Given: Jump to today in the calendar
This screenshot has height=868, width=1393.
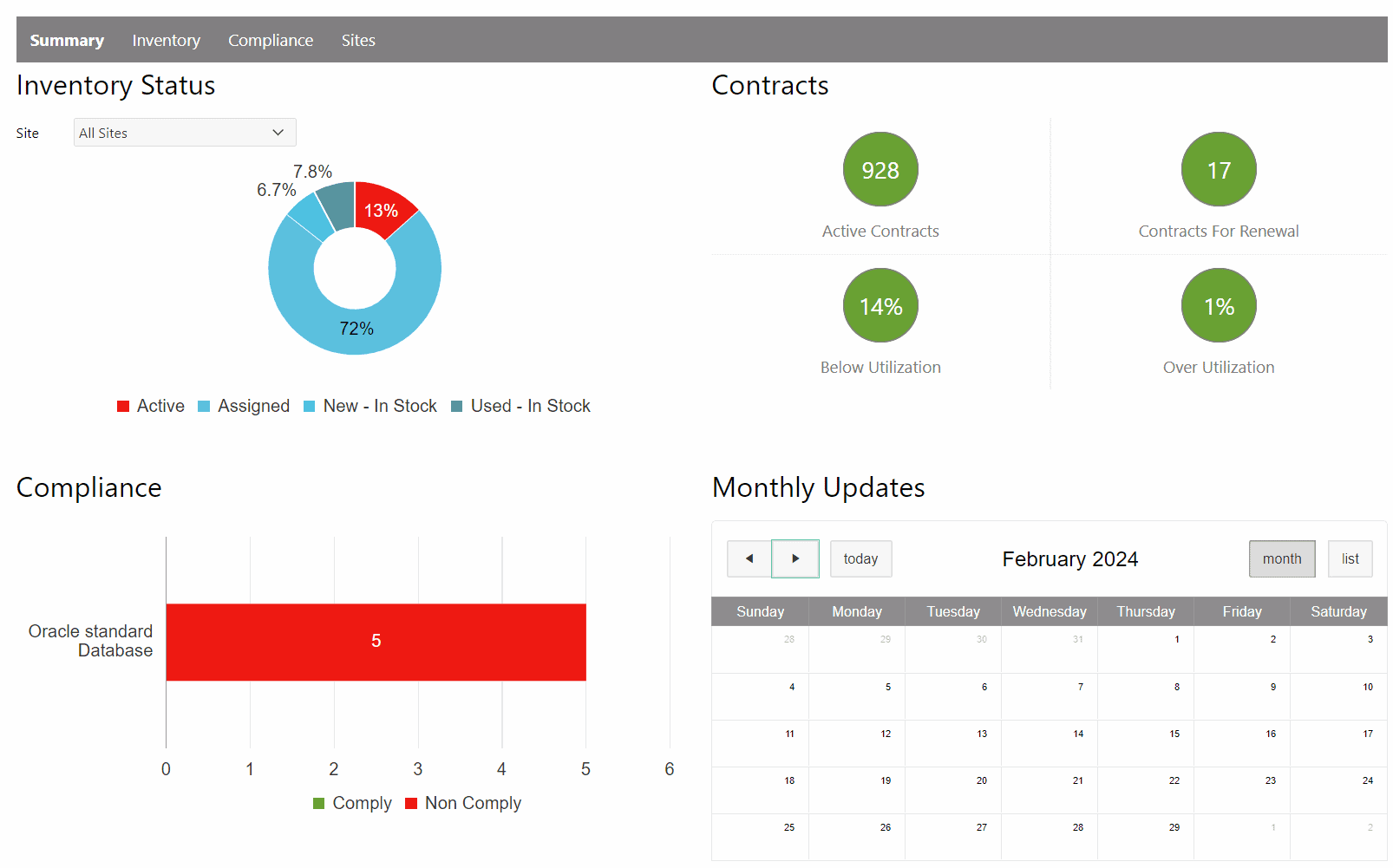Looking at the screenshot, I should click(860, 558).
